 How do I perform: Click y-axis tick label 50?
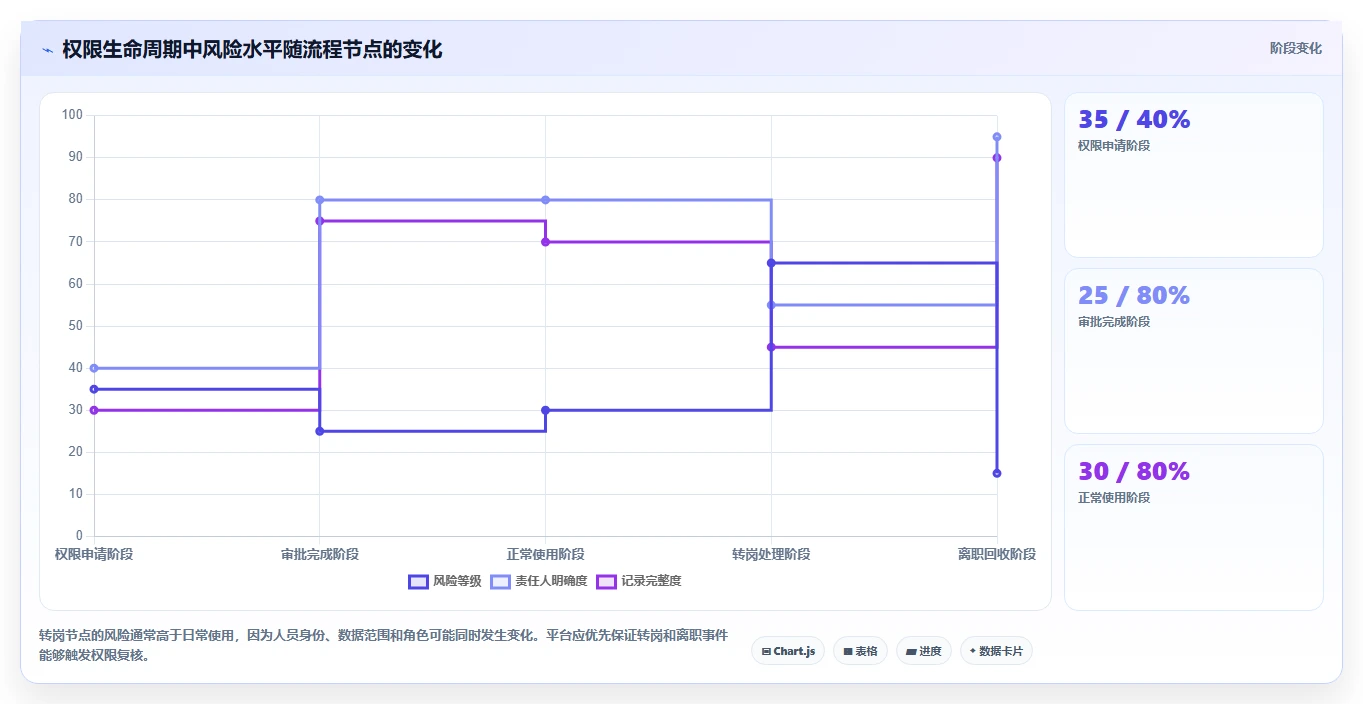76,326
